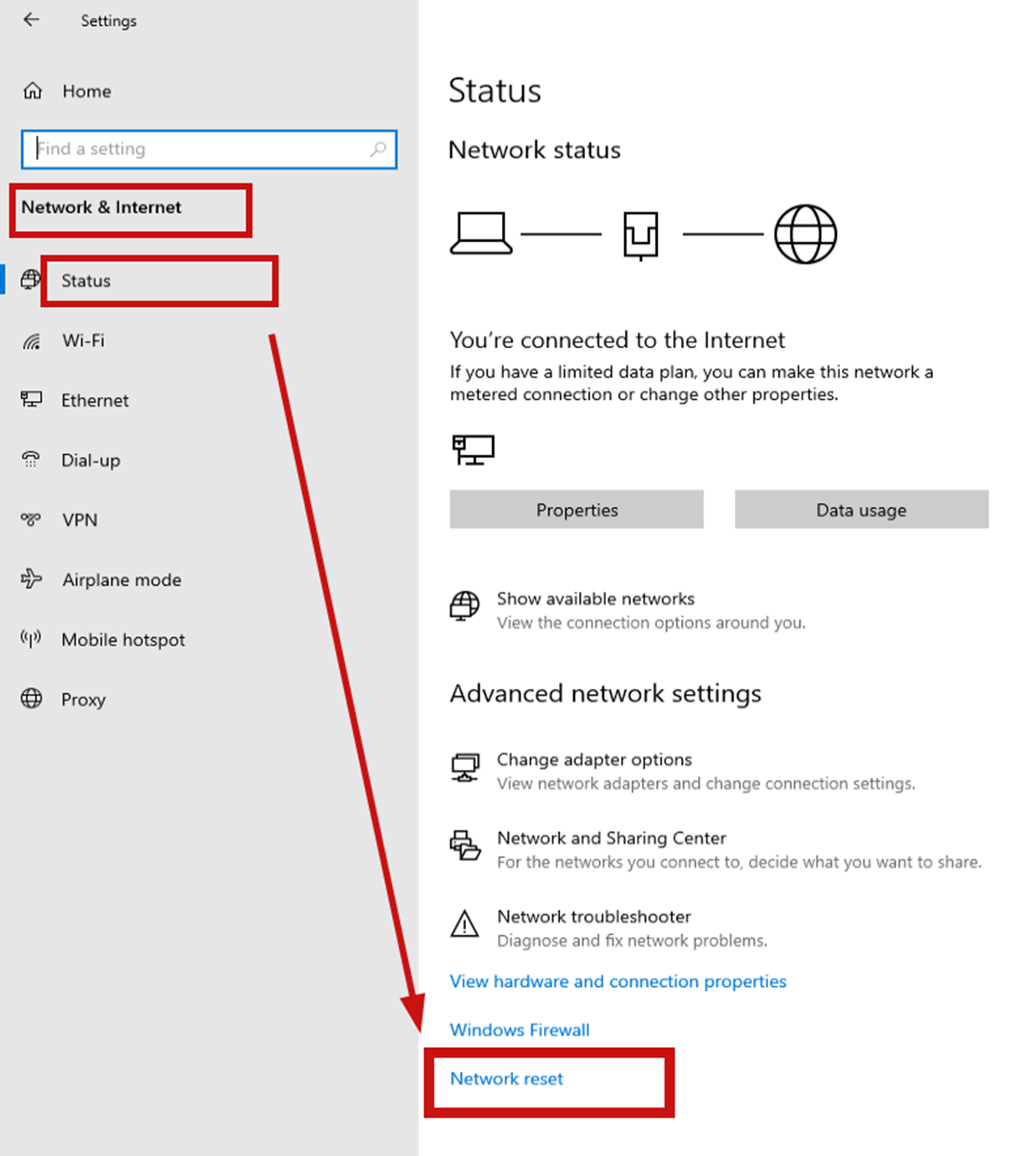Image resolution: width=1036 pixels, height=1156 pixels.
Task: Click the Network reset link
Action: click(x=506, y=1078)
